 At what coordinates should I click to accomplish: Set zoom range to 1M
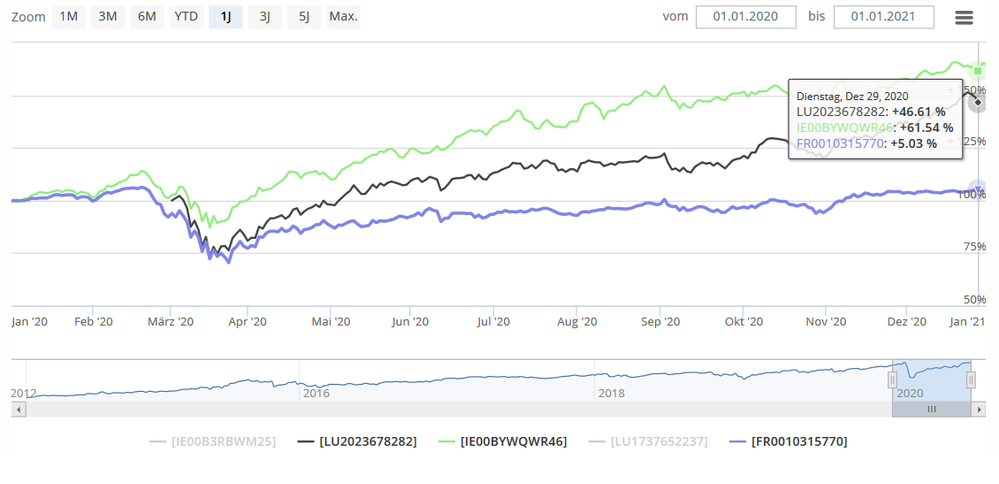(x=68, y=17)
